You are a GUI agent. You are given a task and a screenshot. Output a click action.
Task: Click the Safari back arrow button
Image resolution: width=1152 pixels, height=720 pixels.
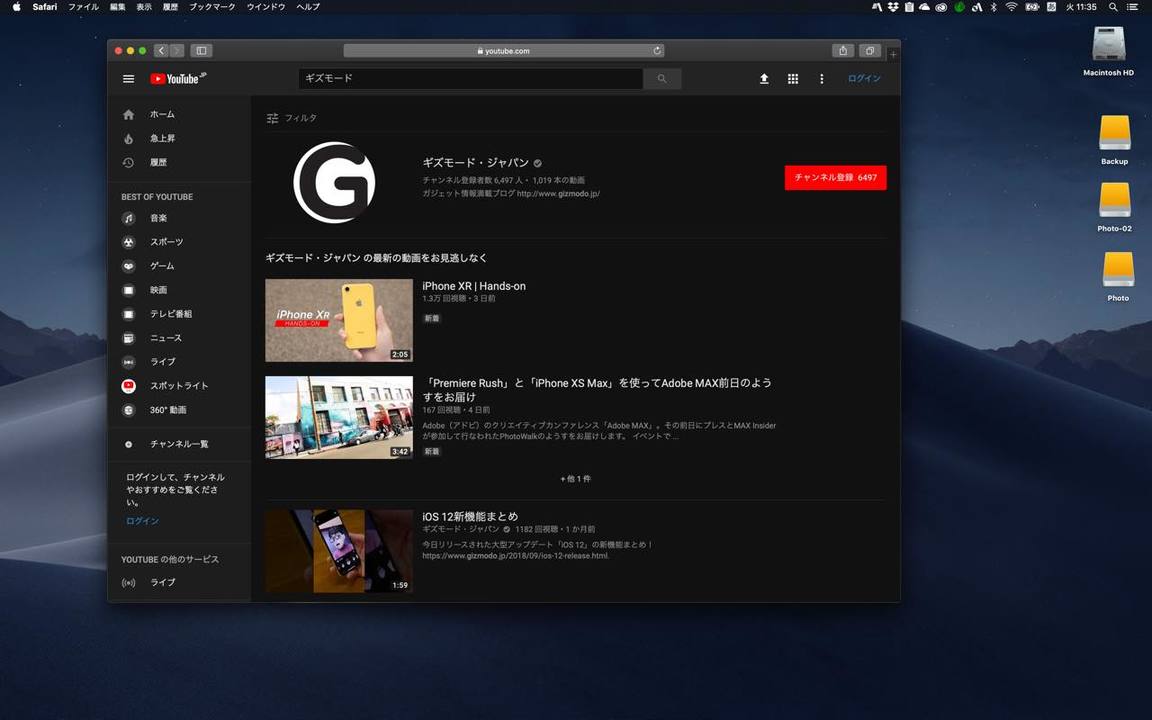click(162, 51)
